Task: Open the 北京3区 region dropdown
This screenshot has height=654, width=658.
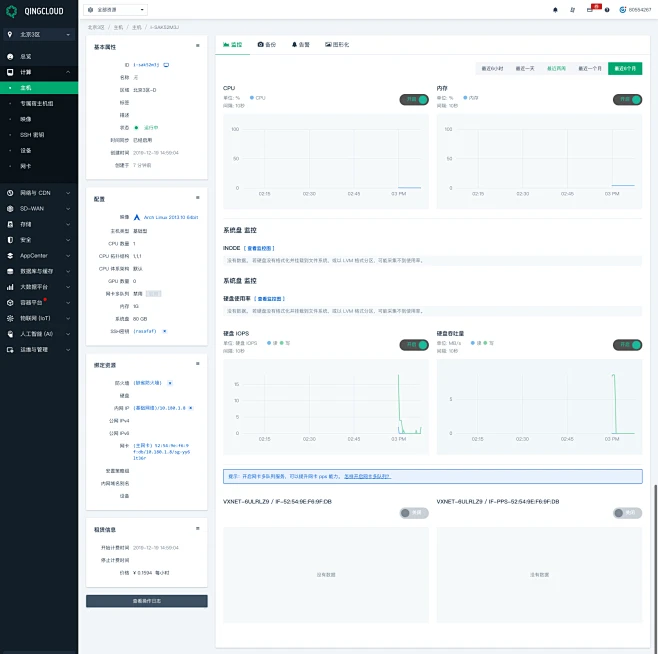Action: pos(38,34)
